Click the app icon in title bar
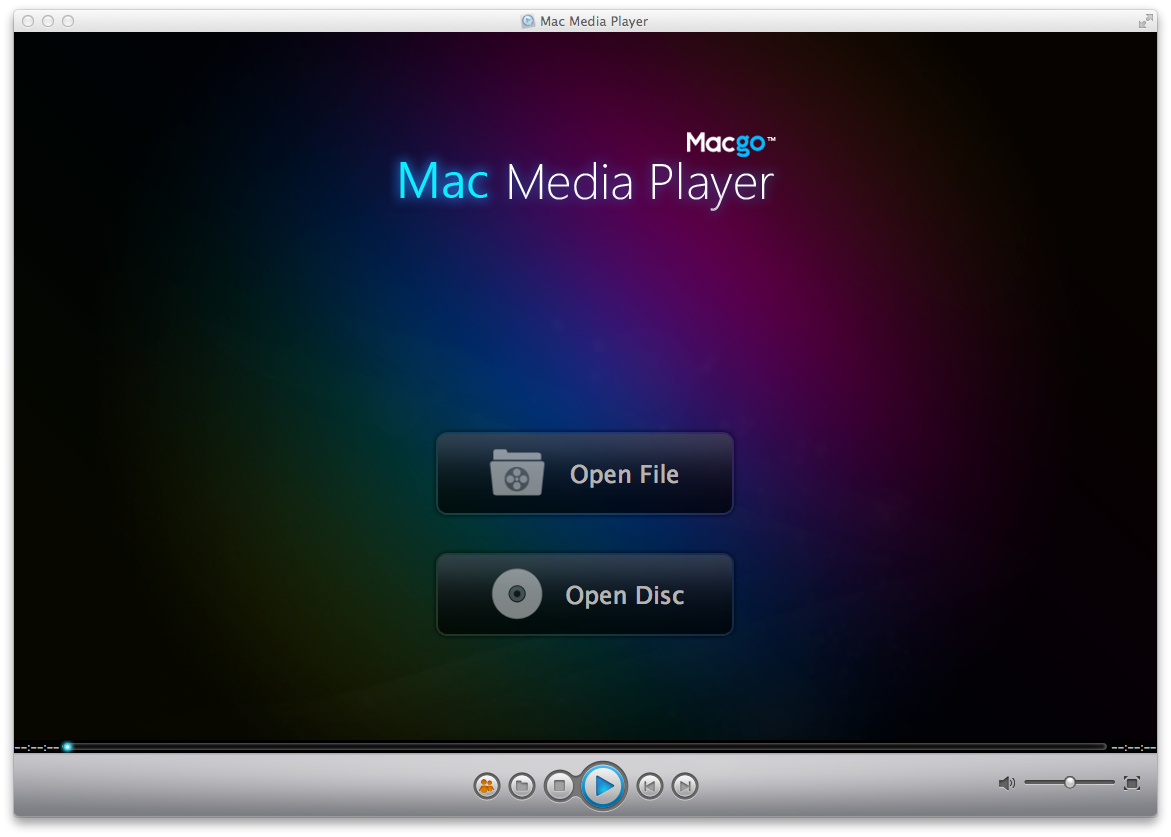The image size is (1171, 837). point(528,21)
